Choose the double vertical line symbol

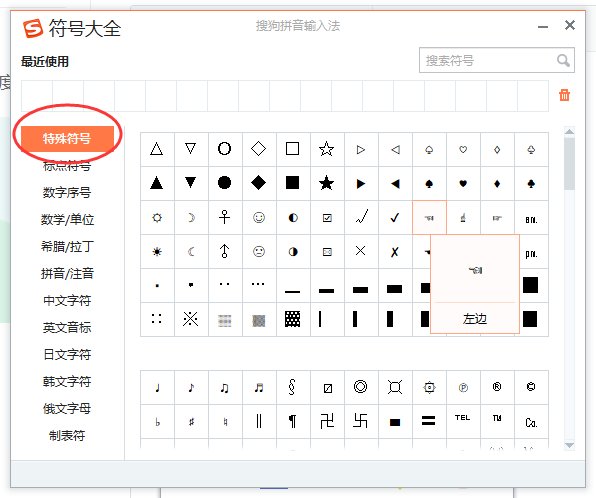tap(259, 421)
